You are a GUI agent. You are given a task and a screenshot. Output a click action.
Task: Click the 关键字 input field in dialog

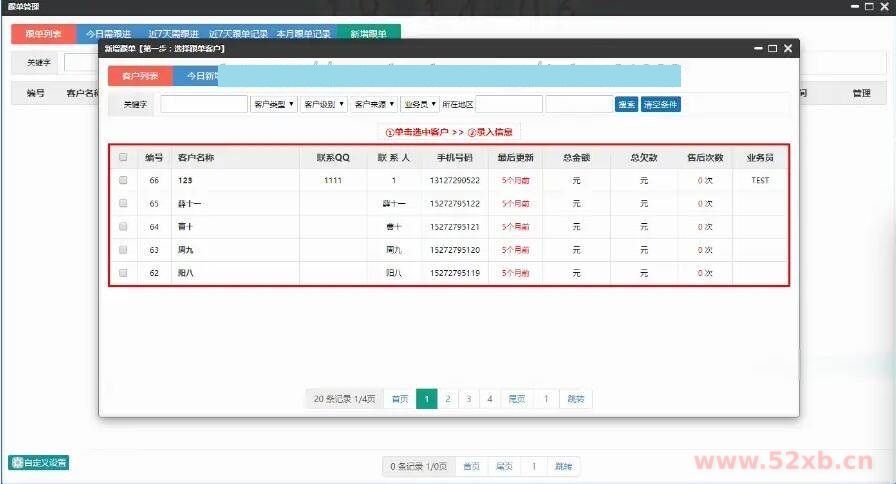(x=203, y=104)
